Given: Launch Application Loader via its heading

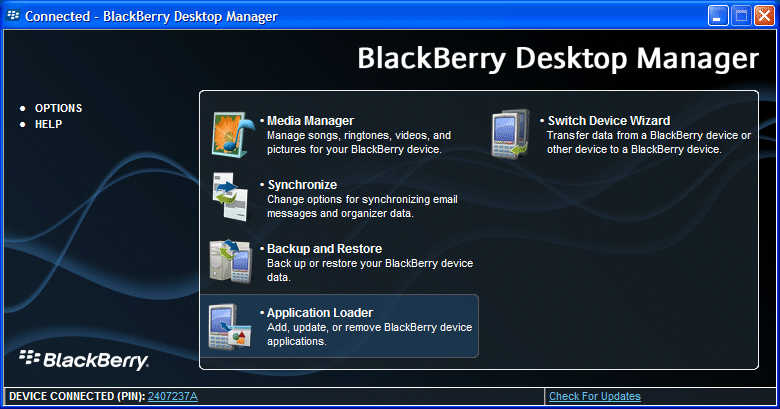Looking at the screenshot, I should coord(319,313).
